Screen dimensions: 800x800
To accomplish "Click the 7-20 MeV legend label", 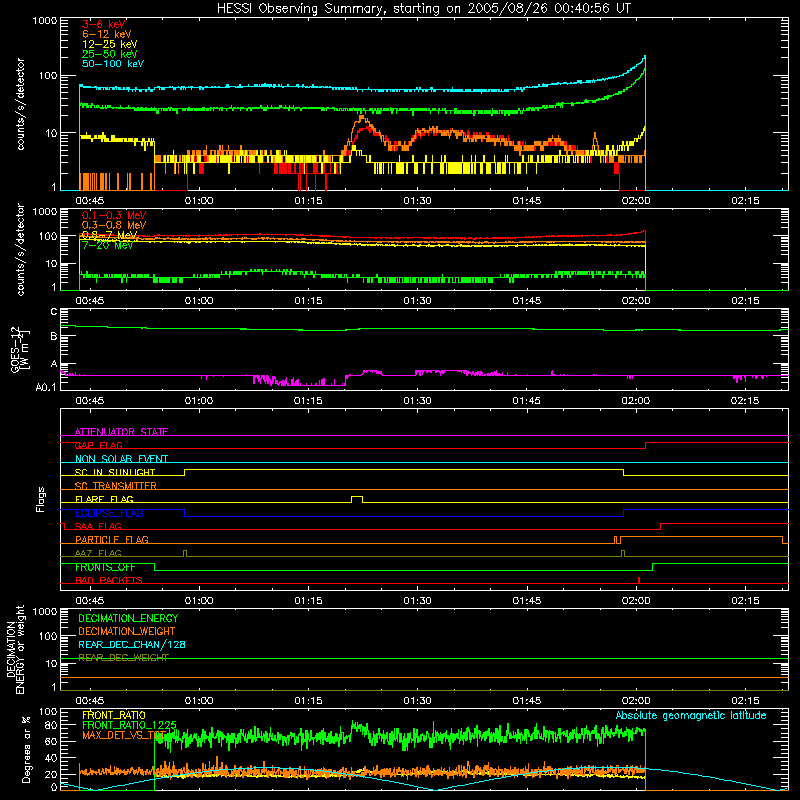I will 108,245.
